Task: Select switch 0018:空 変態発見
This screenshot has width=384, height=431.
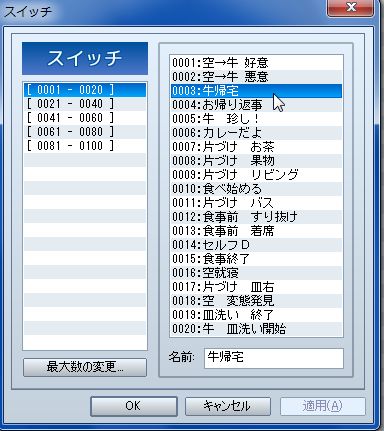Action: [256, 301]
